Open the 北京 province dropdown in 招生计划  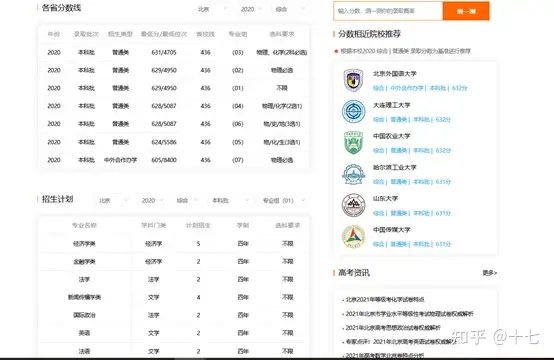click(x=113, y=200)
